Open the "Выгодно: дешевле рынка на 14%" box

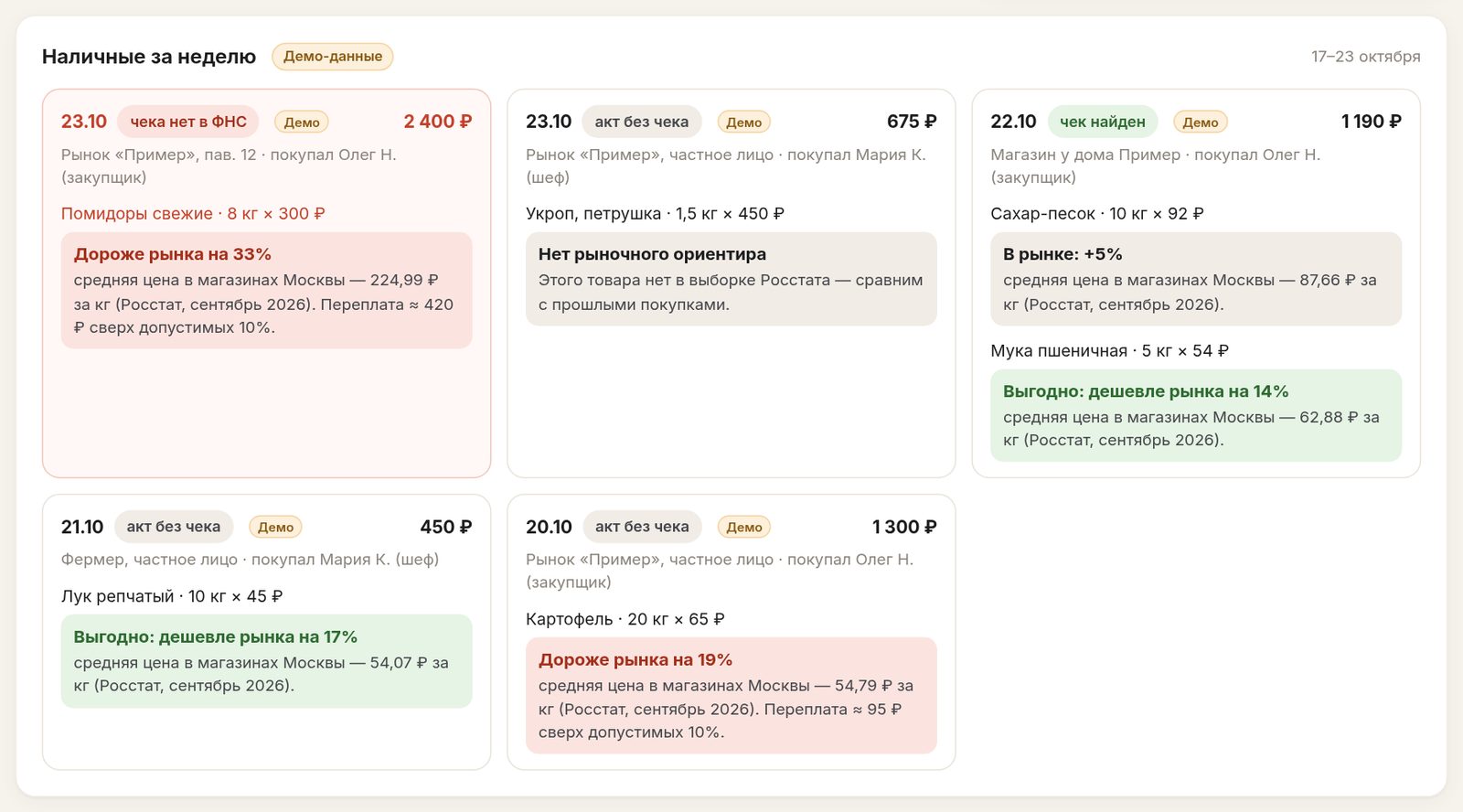pos(1196,416)
